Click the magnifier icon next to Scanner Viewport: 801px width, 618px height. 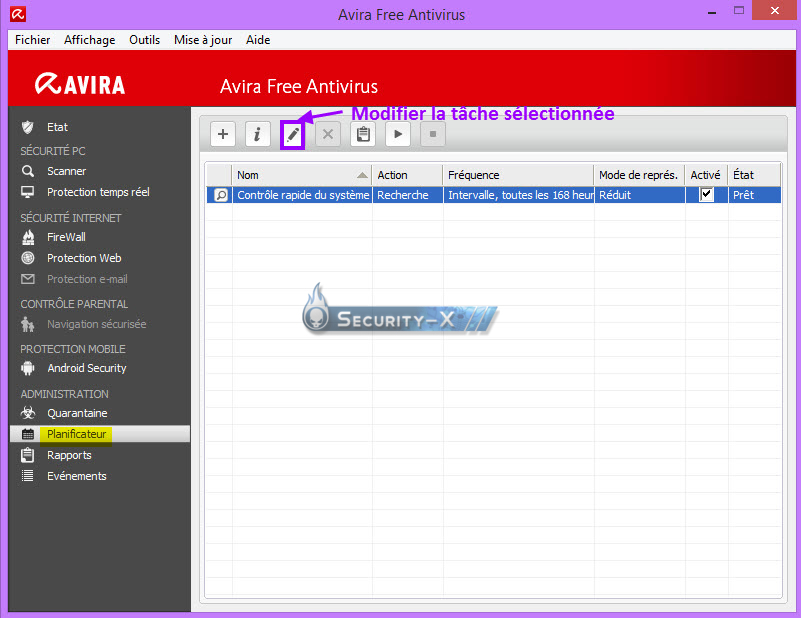[28, 171]
